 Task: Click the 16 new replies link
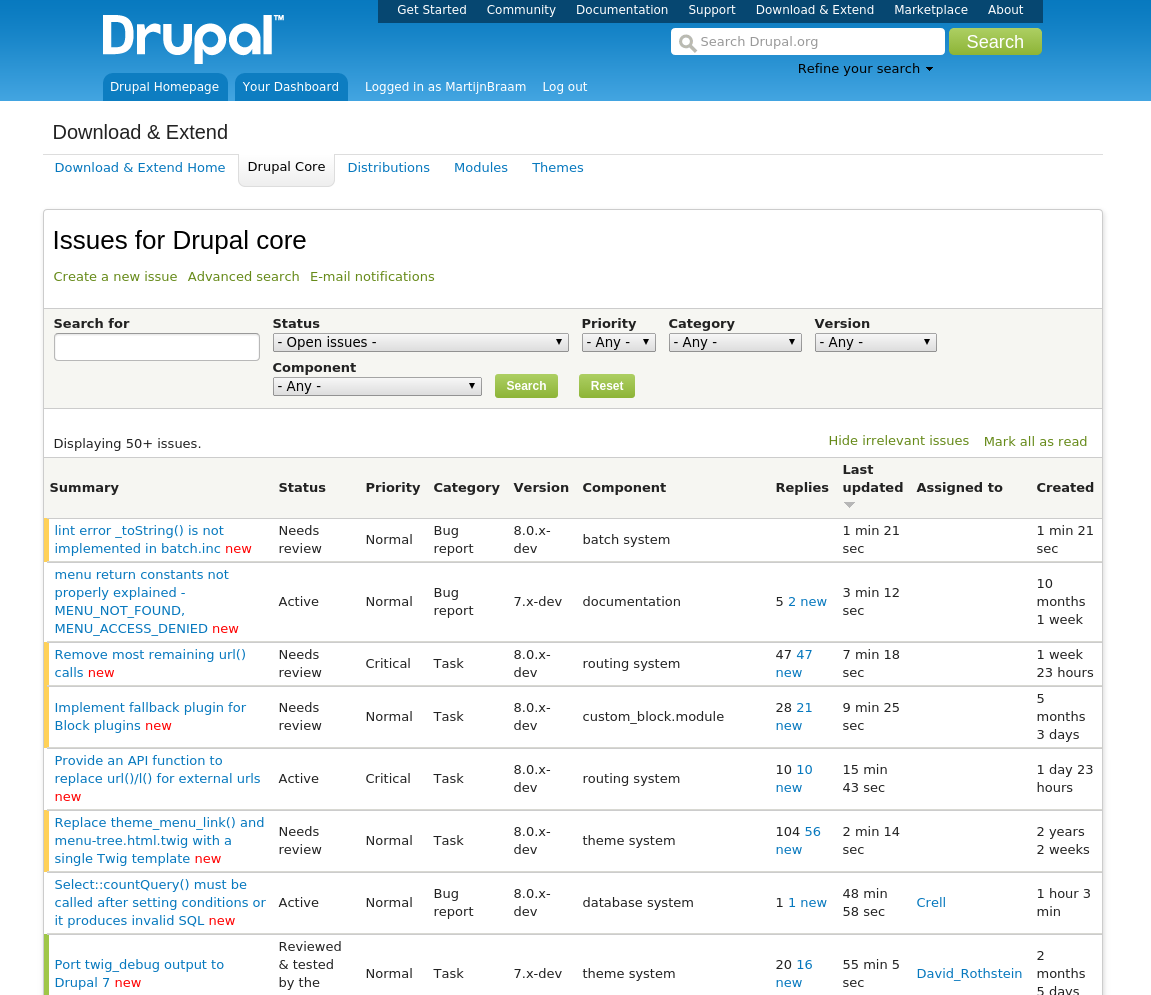click(x=794, y=974)
